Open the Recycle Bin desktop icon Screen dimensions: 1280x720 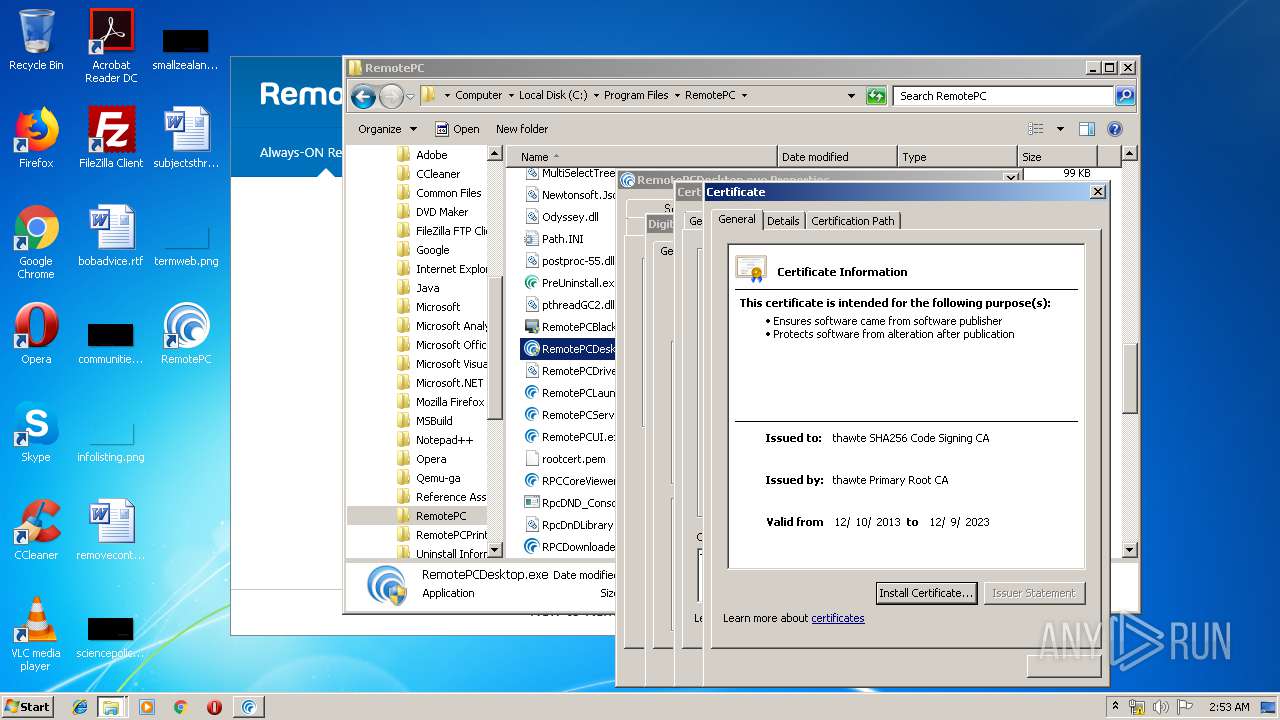(x=36, y=40)
